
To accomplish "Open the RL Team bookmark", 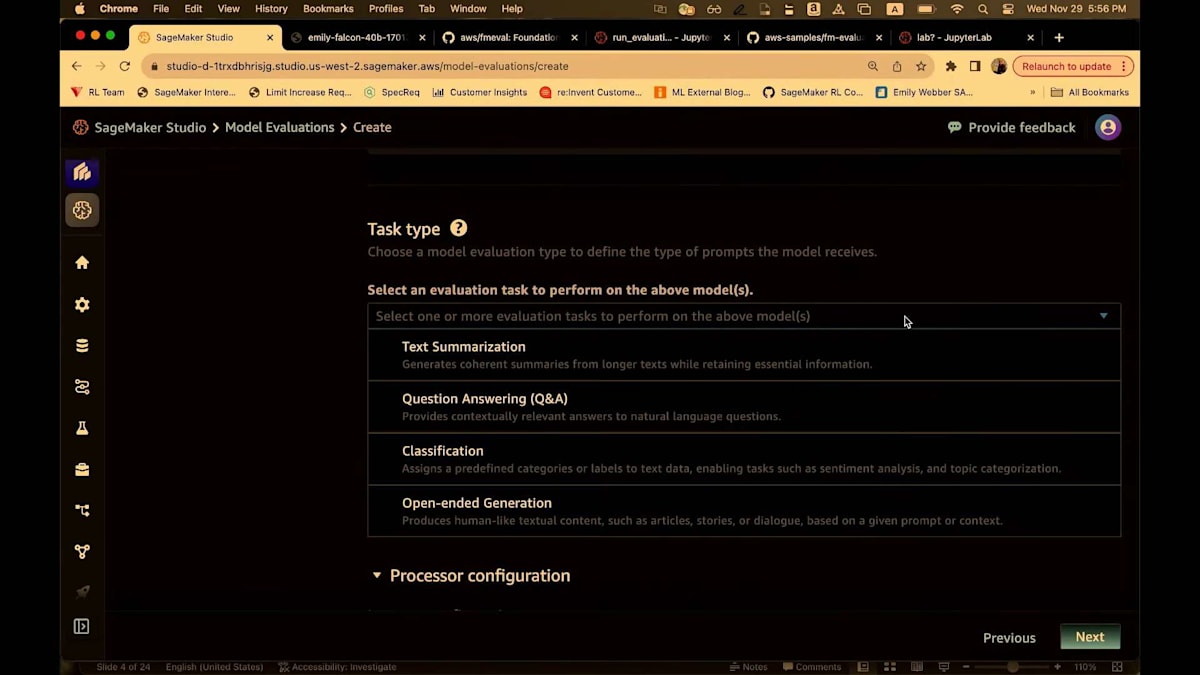I will coord(98,92).
